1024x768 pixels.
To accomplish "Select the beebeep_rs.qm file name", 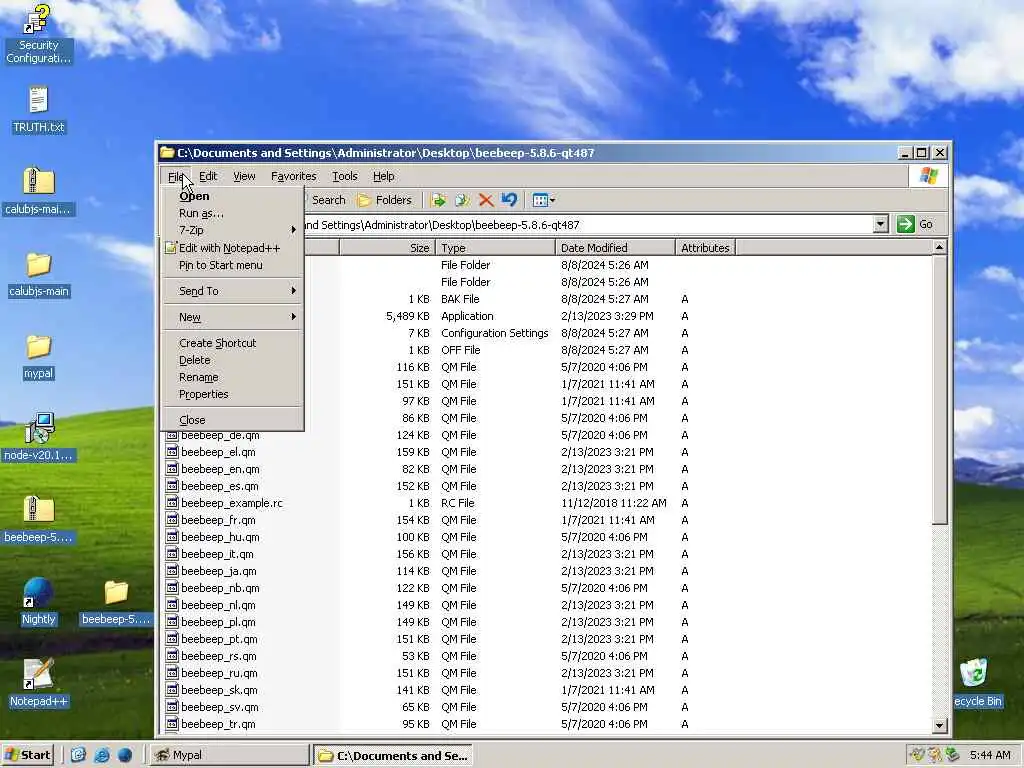I will pyautogui.click(x=219, y=656).
